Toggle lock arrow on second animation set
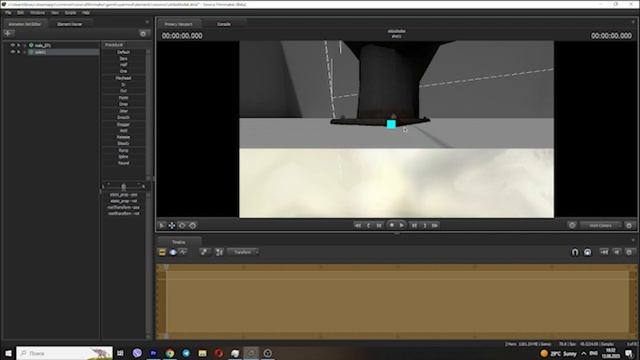 pos(19,52)
